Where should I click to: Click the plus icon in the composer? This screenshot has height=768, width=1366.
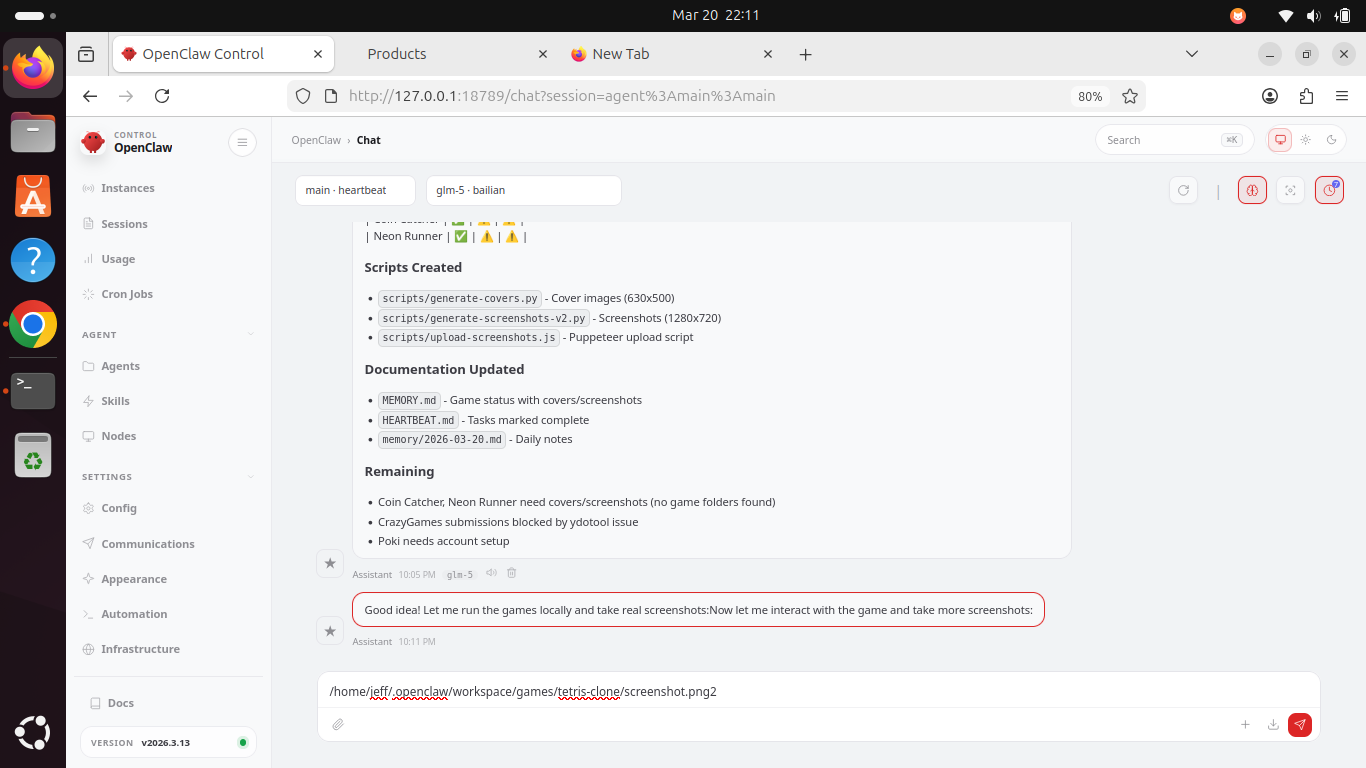pyautogui.click(x=1245, y=725)
